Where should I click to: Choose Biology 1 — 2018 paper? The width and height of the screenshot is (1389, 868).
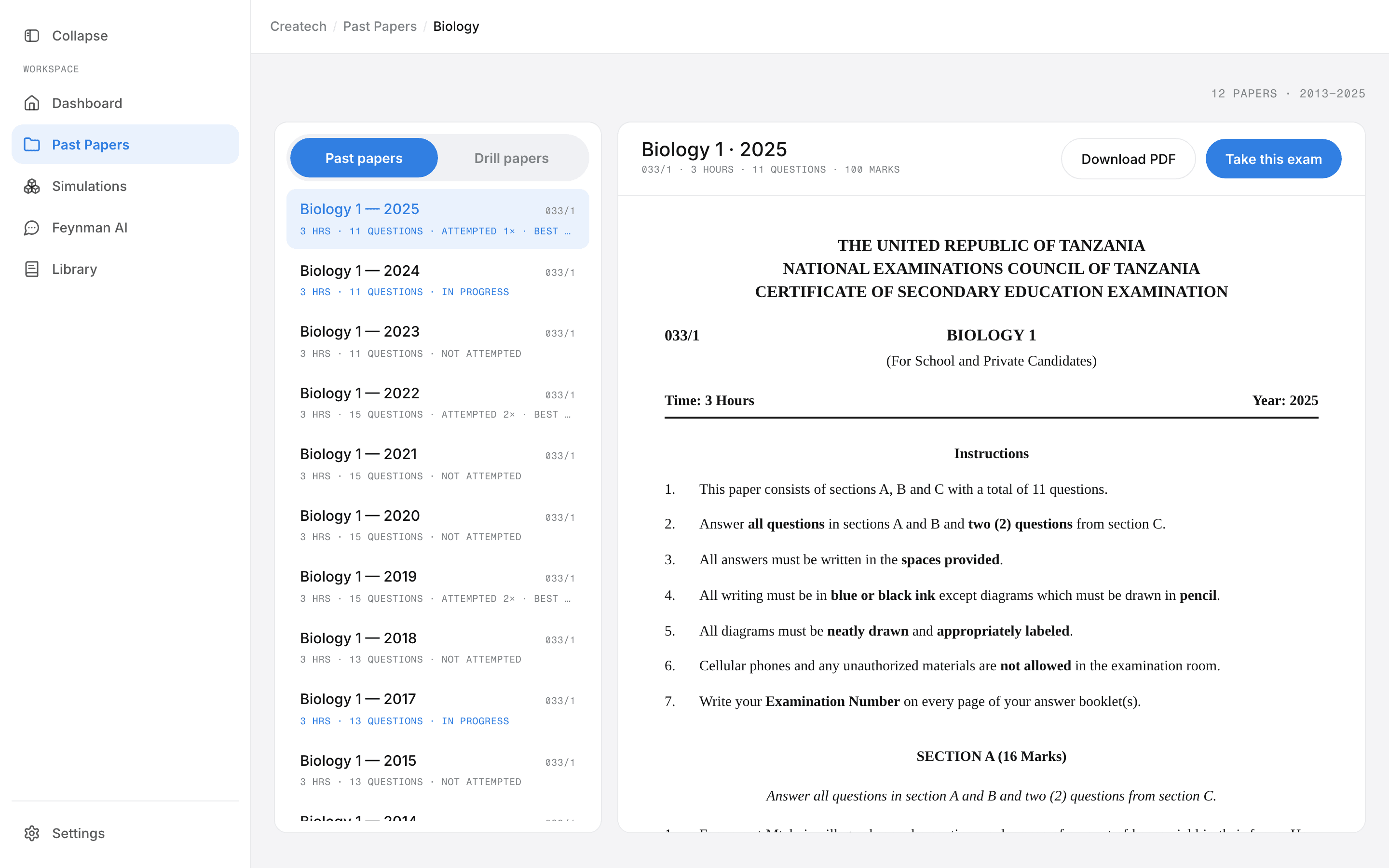click(437, 648)
